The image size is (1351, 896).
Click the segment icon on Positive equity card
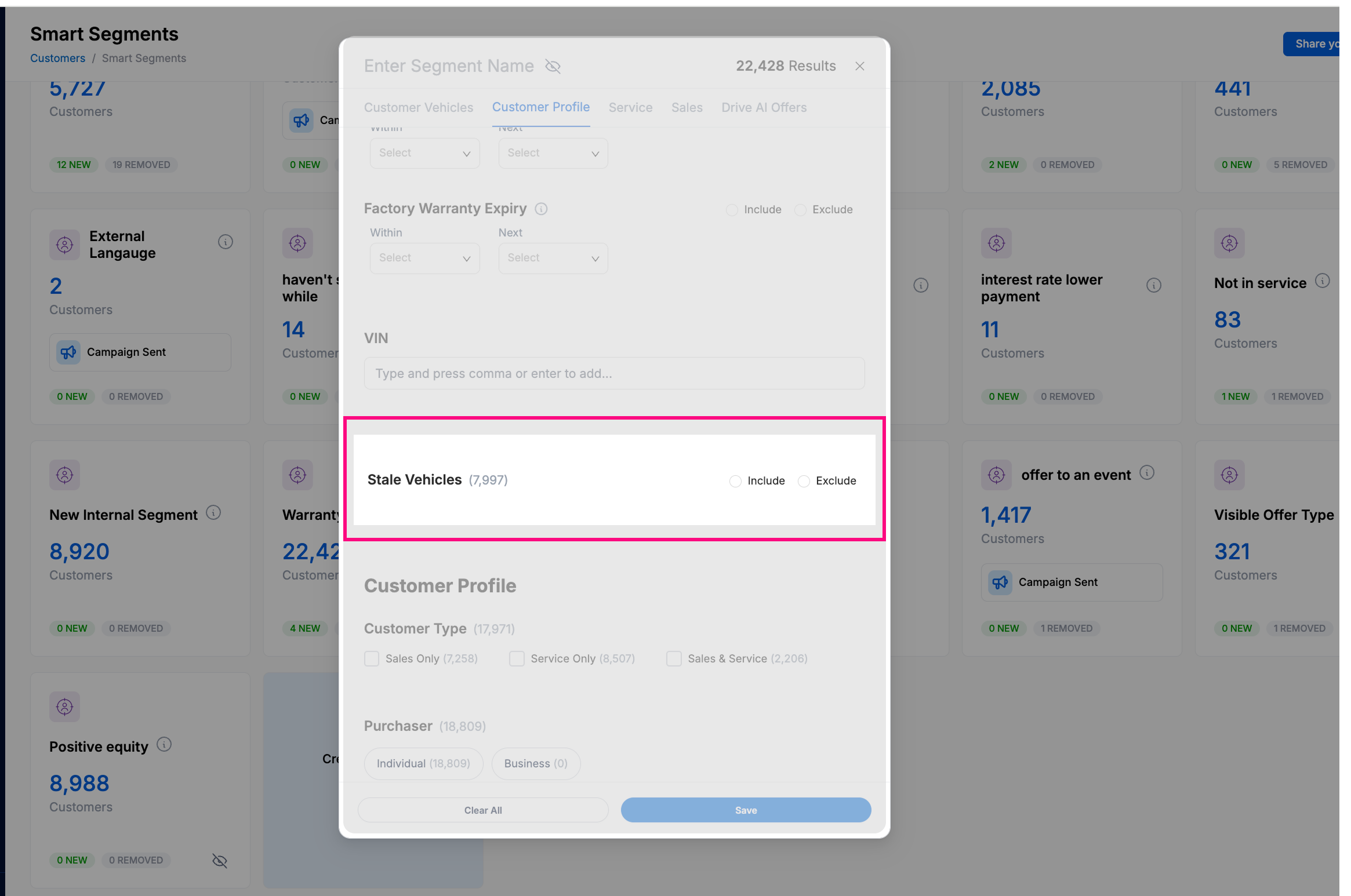pos(64,706)
